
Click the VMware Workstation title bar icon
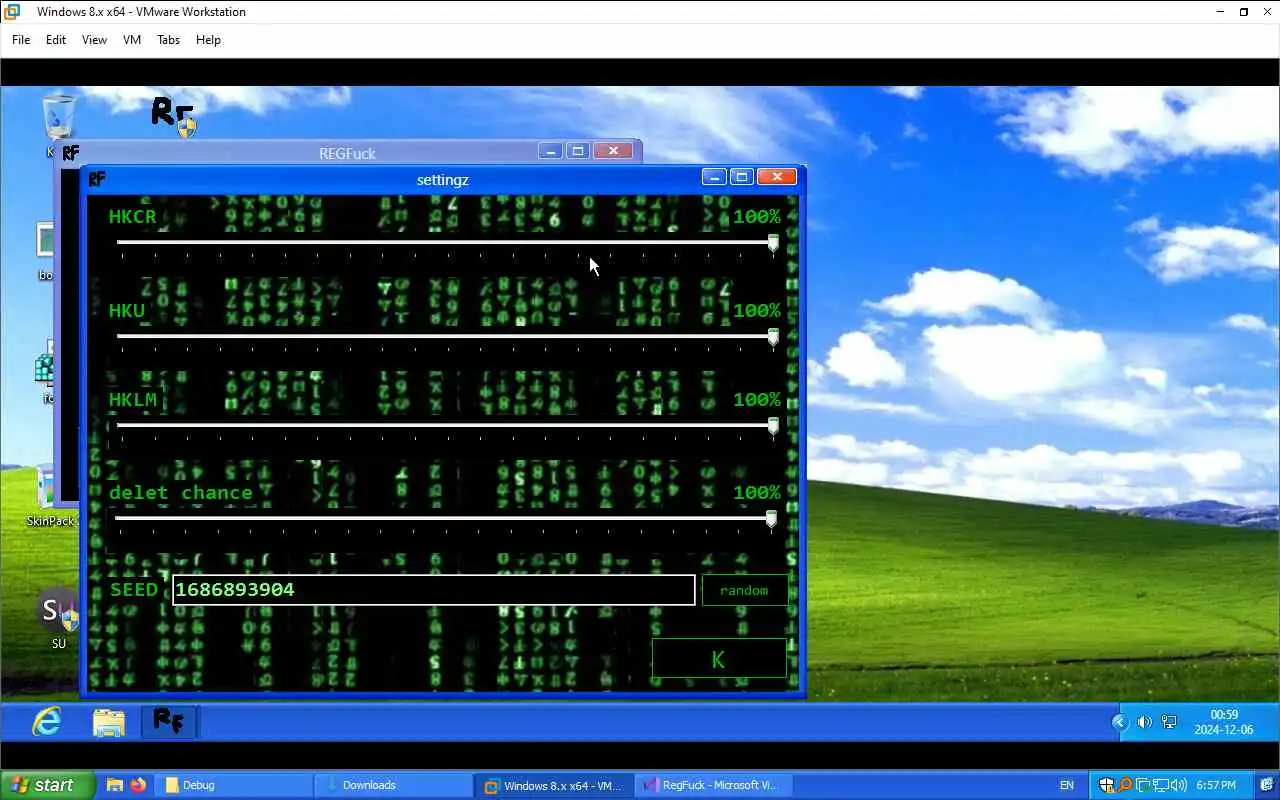tap(12, 12)
